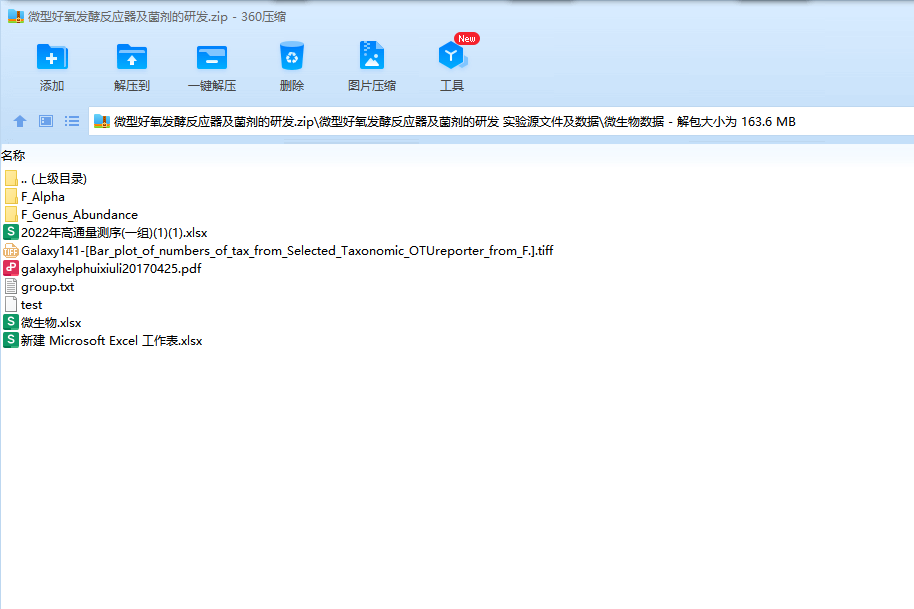Click the 图片压缩 label text
Viewport: 914px width, 609px height.
pyautogui.click(x=372, y=86)
